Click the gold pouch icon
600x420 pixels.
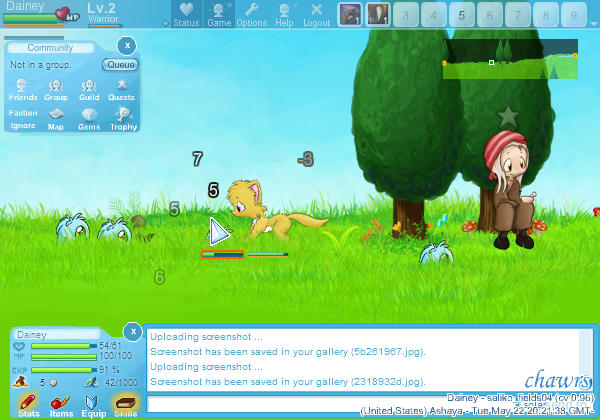pos(20,381)
